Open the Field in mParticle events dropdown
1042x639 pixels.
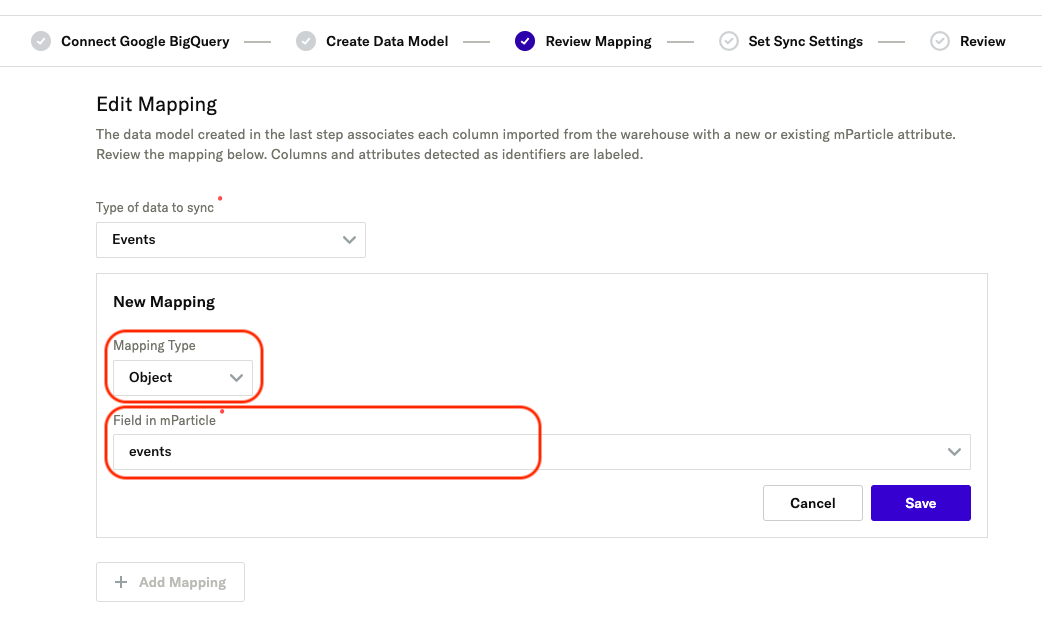pos(542,452)
